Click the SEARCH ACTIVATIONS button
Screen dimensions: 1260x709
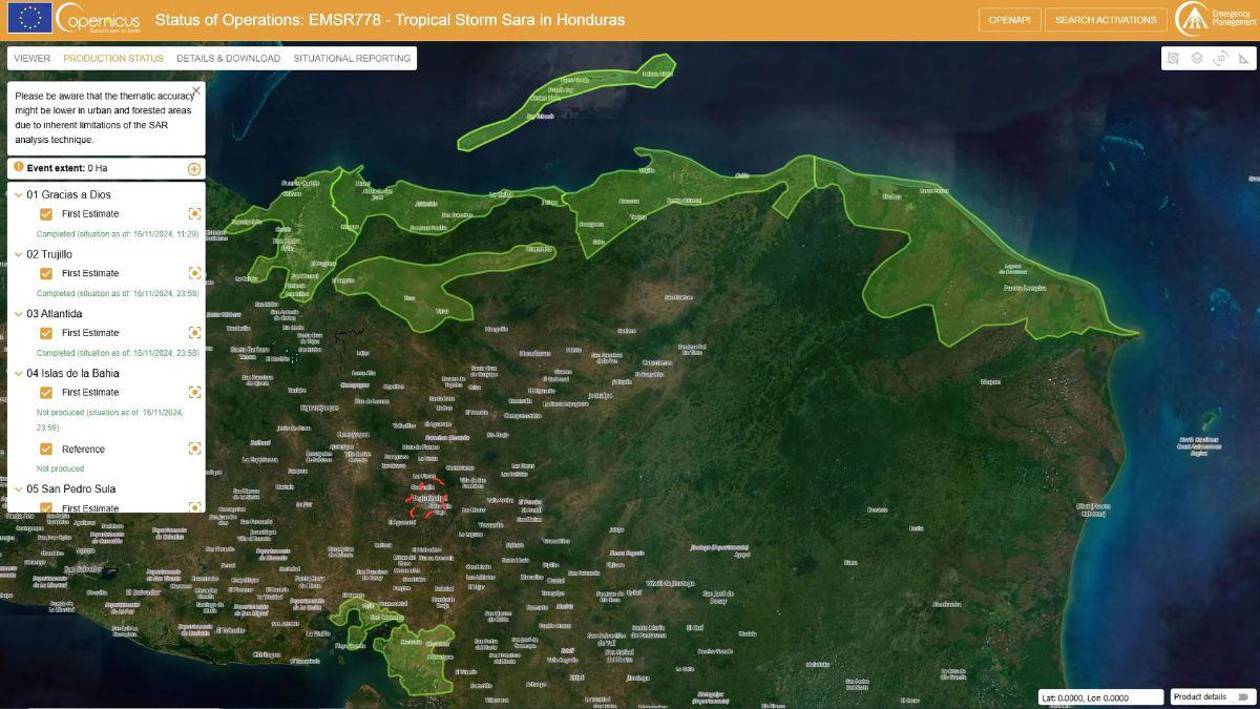1106,18
